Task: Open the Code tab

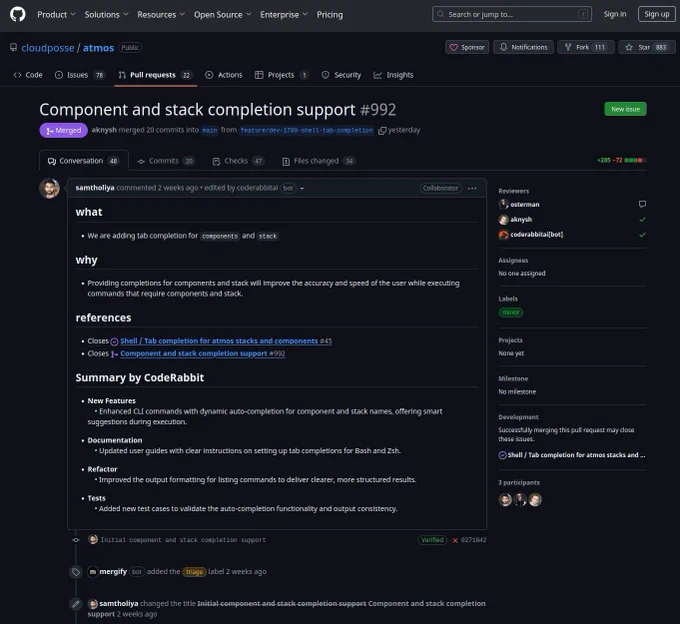Action: point(28,75)
